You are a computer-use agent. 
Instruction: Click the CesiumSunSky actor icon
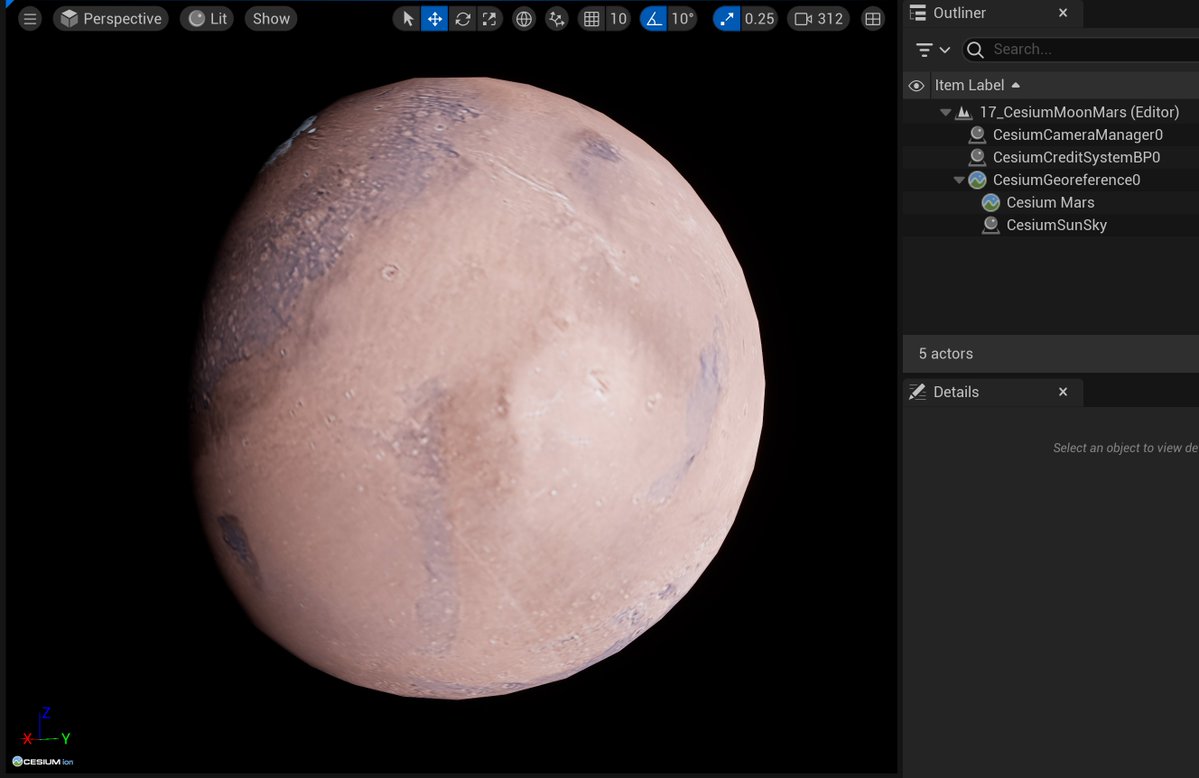(x=991, y=225)
